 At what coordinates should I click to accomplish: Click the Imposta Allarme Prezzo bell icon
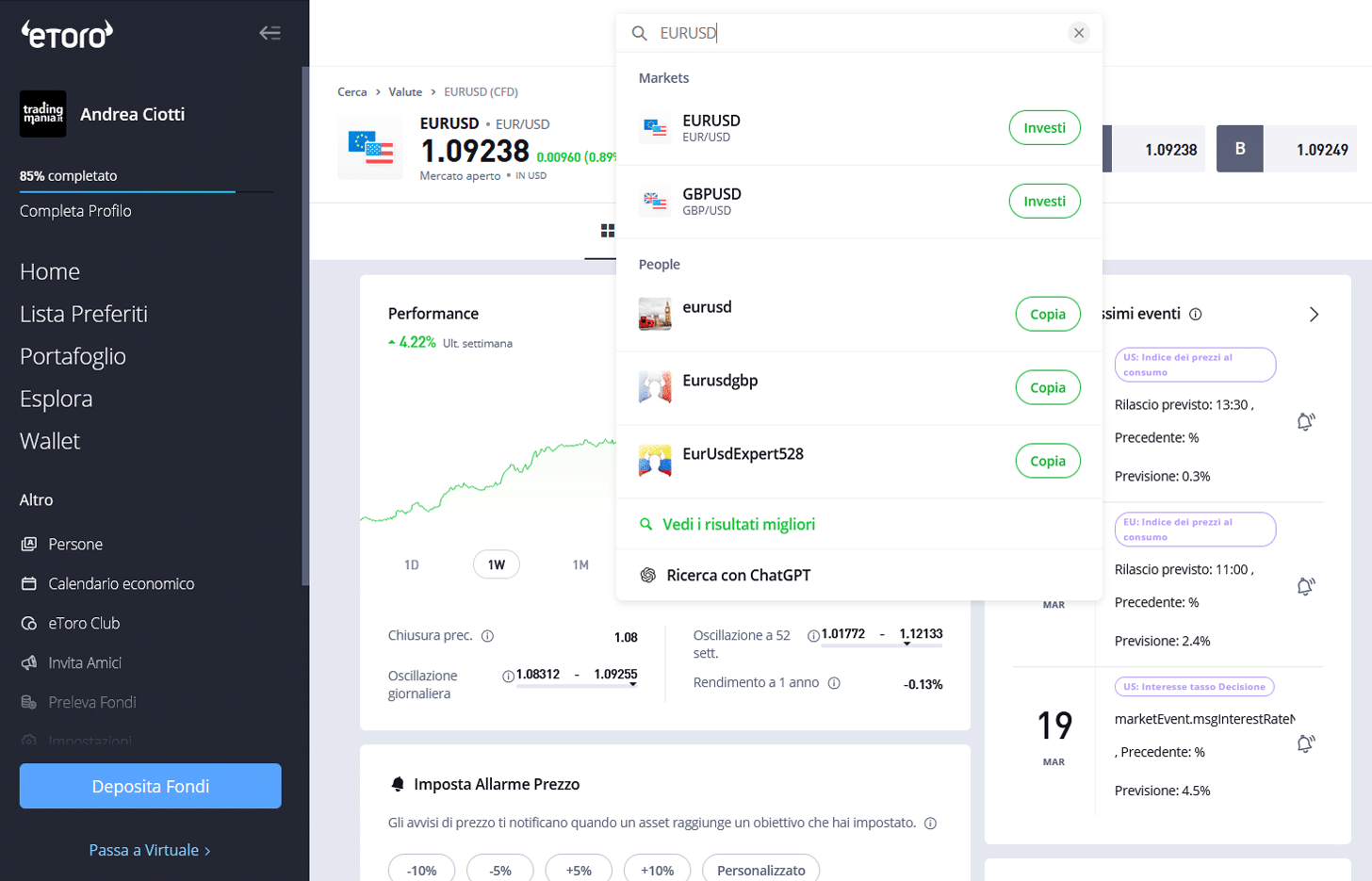pyautogui.click(x=398, y=784)
